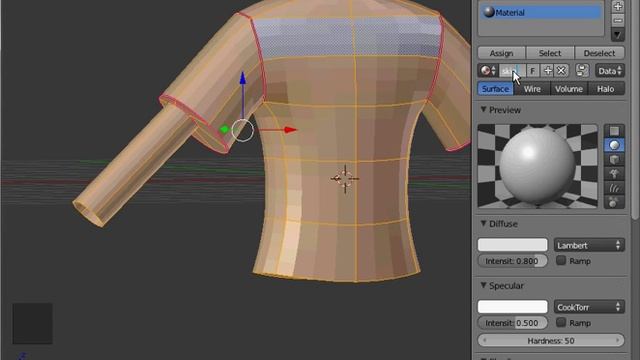Click the Hardness 50 field

click(551, 340)
